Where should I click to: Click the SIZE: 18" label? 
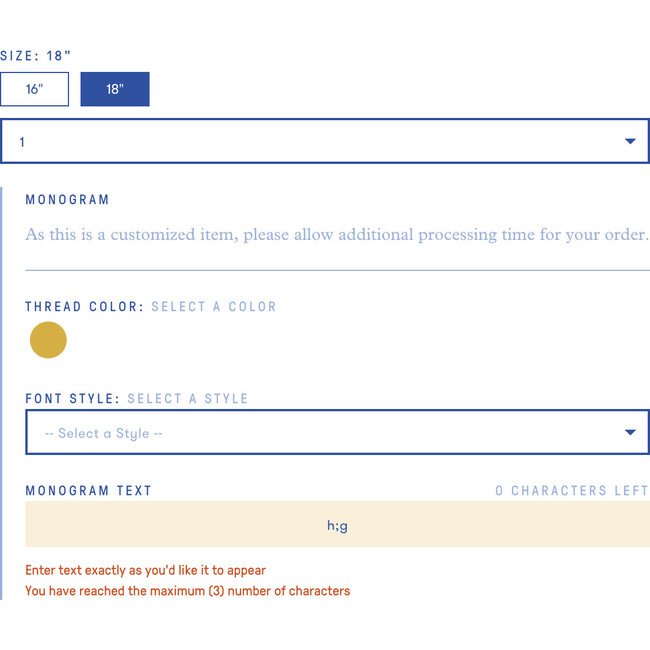pyautogui.click(x=35, y=56)
